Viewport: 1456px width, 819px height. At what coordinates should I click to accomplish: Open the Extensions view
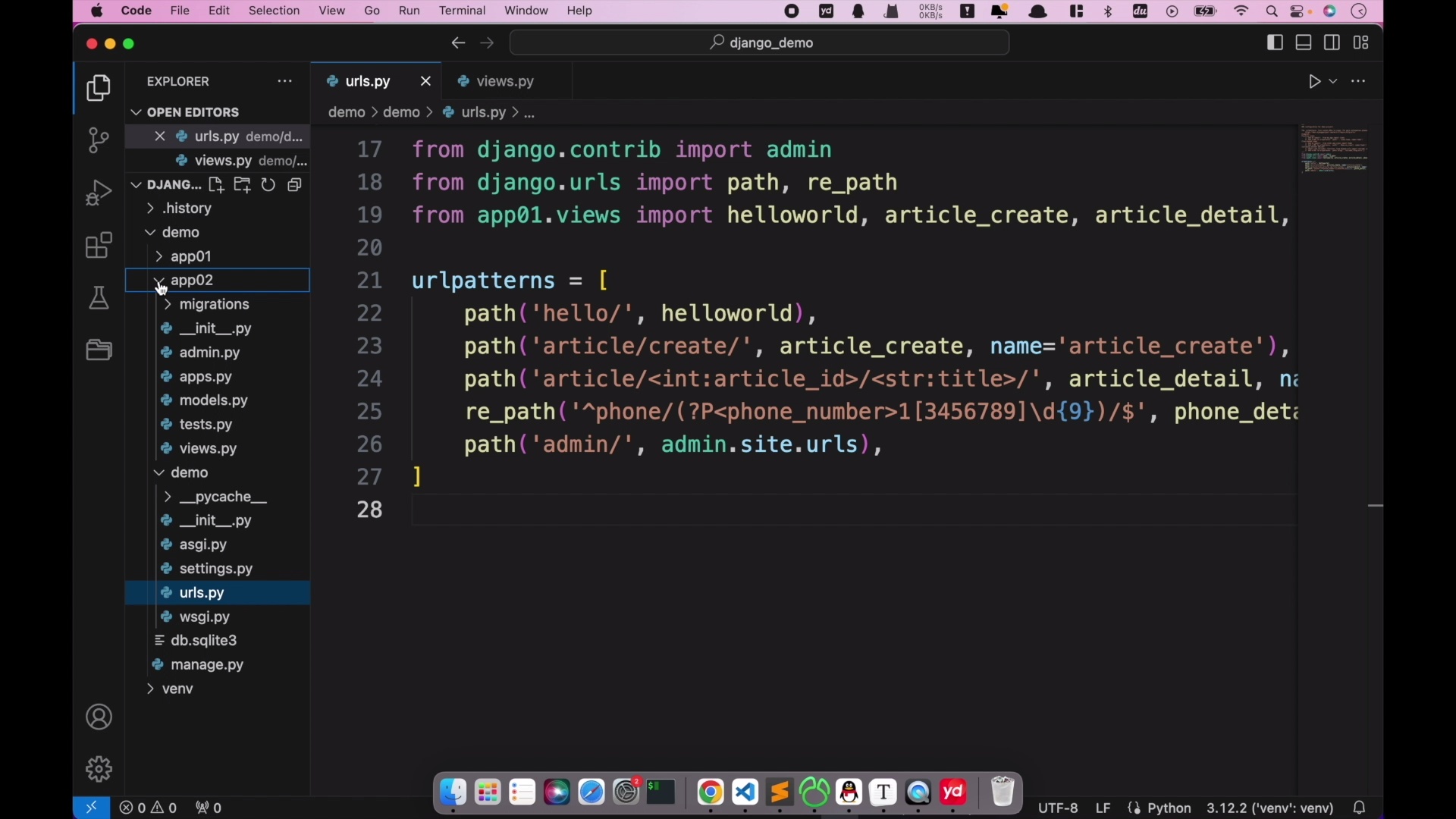(99, 245)
